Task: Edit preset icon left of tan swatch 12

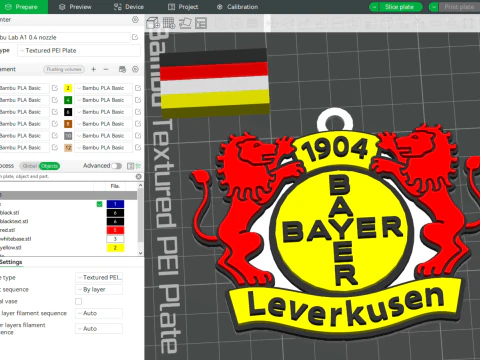Action: point(55,147)
